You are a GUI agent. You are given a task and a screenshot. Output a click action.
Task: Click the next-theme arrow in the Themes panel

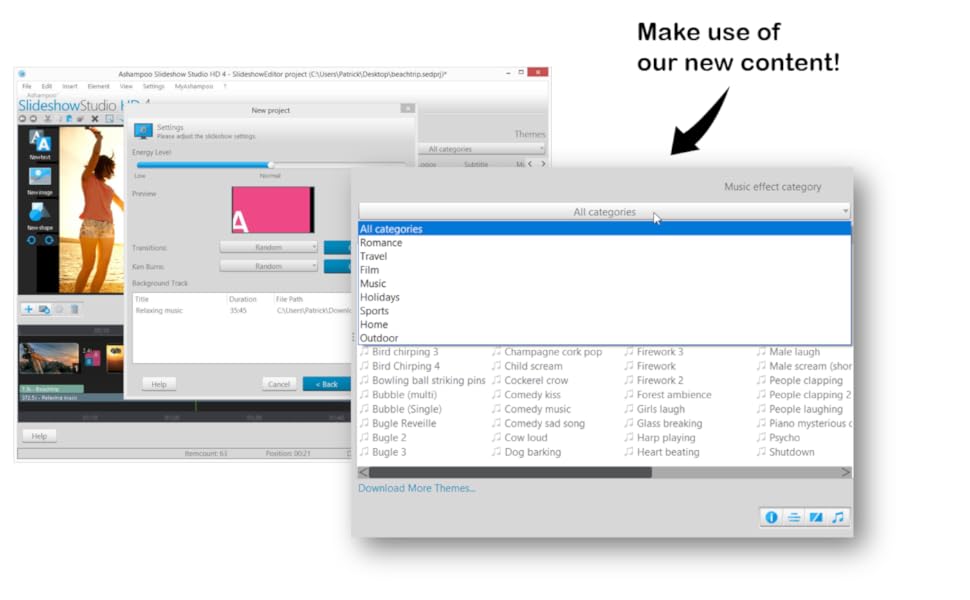[x=543, y=164]
